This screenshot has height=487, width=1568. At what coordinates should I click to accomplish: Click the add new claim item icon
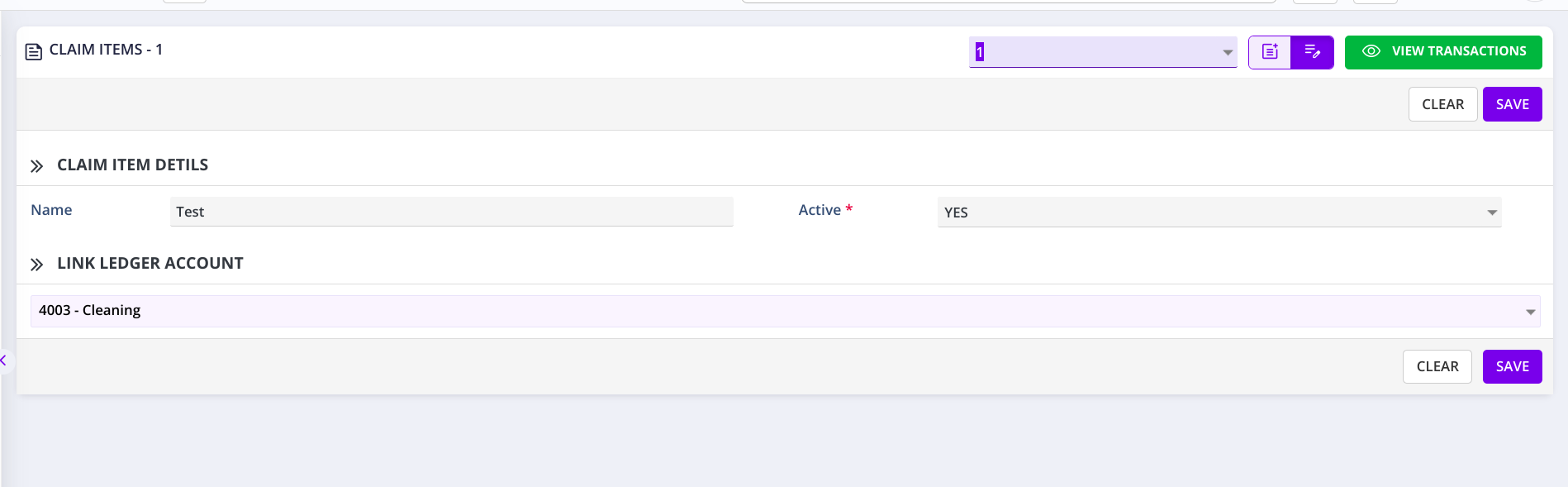pos(1270,52)
